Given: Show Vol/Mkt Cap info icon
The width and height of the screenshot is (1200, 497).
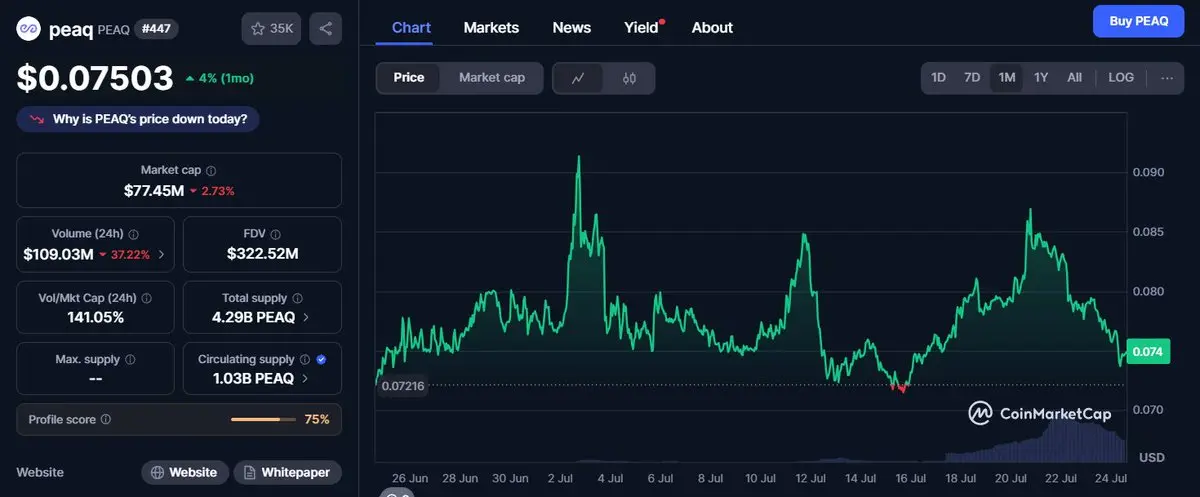Looking at the screenshot, I should [x=147, y=298].
